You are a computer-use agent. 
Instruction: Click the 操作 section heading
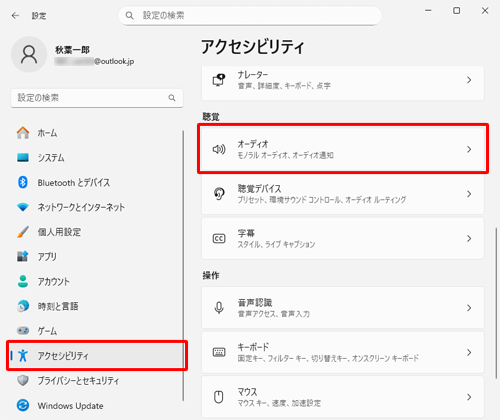point(211,275)
